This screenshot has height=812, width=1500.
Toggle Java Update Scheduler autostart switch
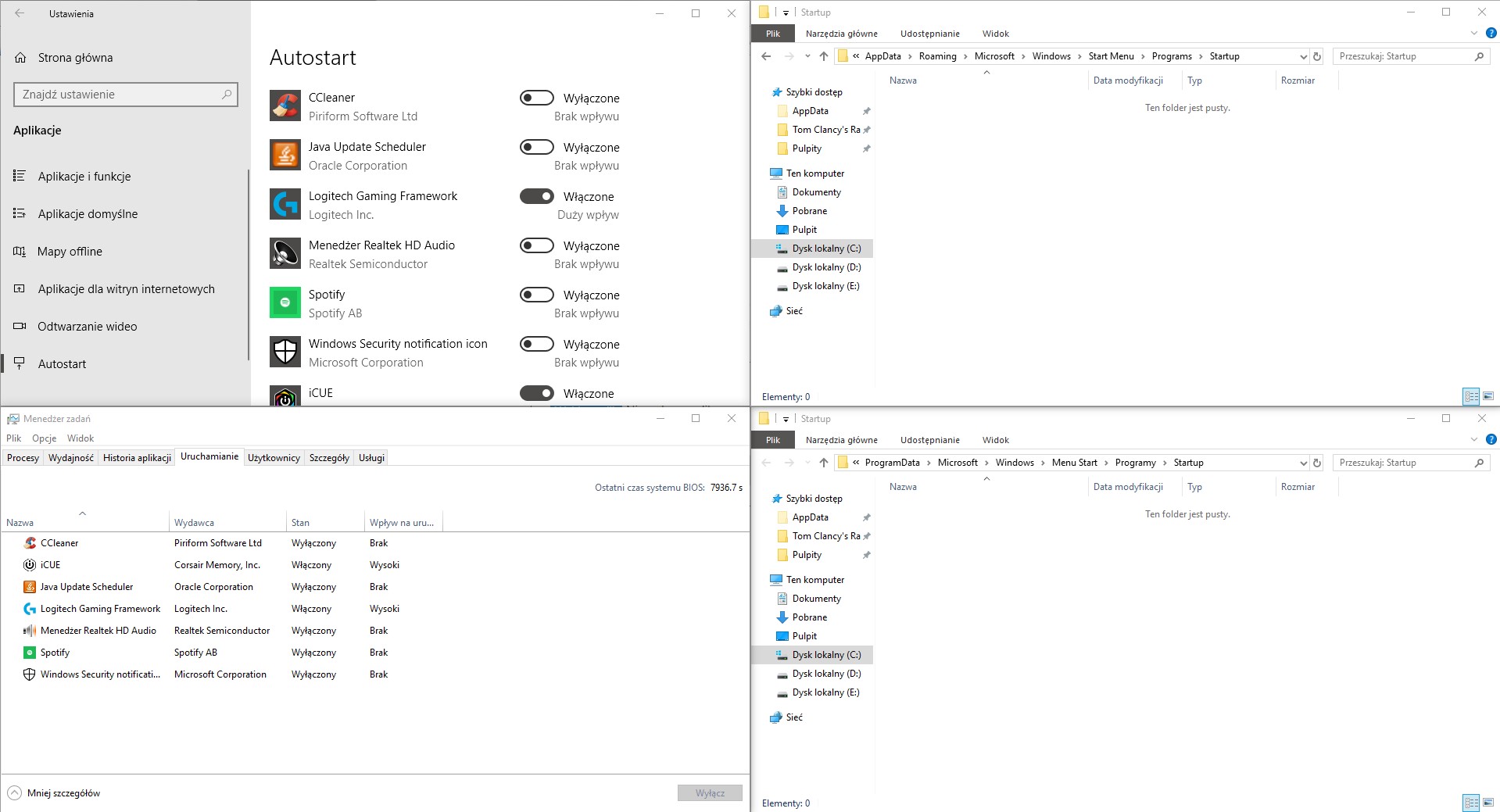[537, 147]
